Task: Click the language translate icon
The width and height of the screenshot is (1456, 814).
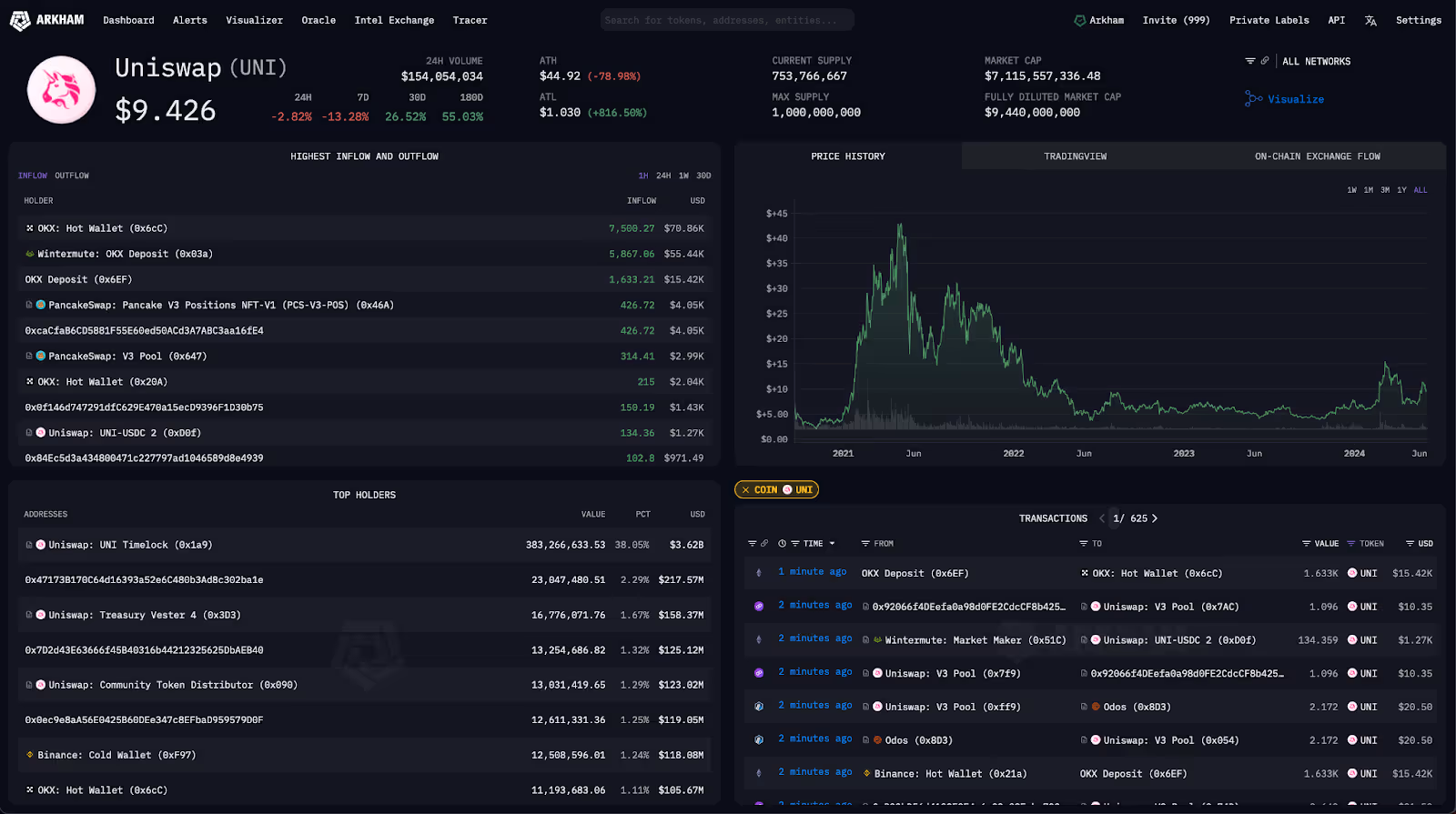Action: [1370, 20]
